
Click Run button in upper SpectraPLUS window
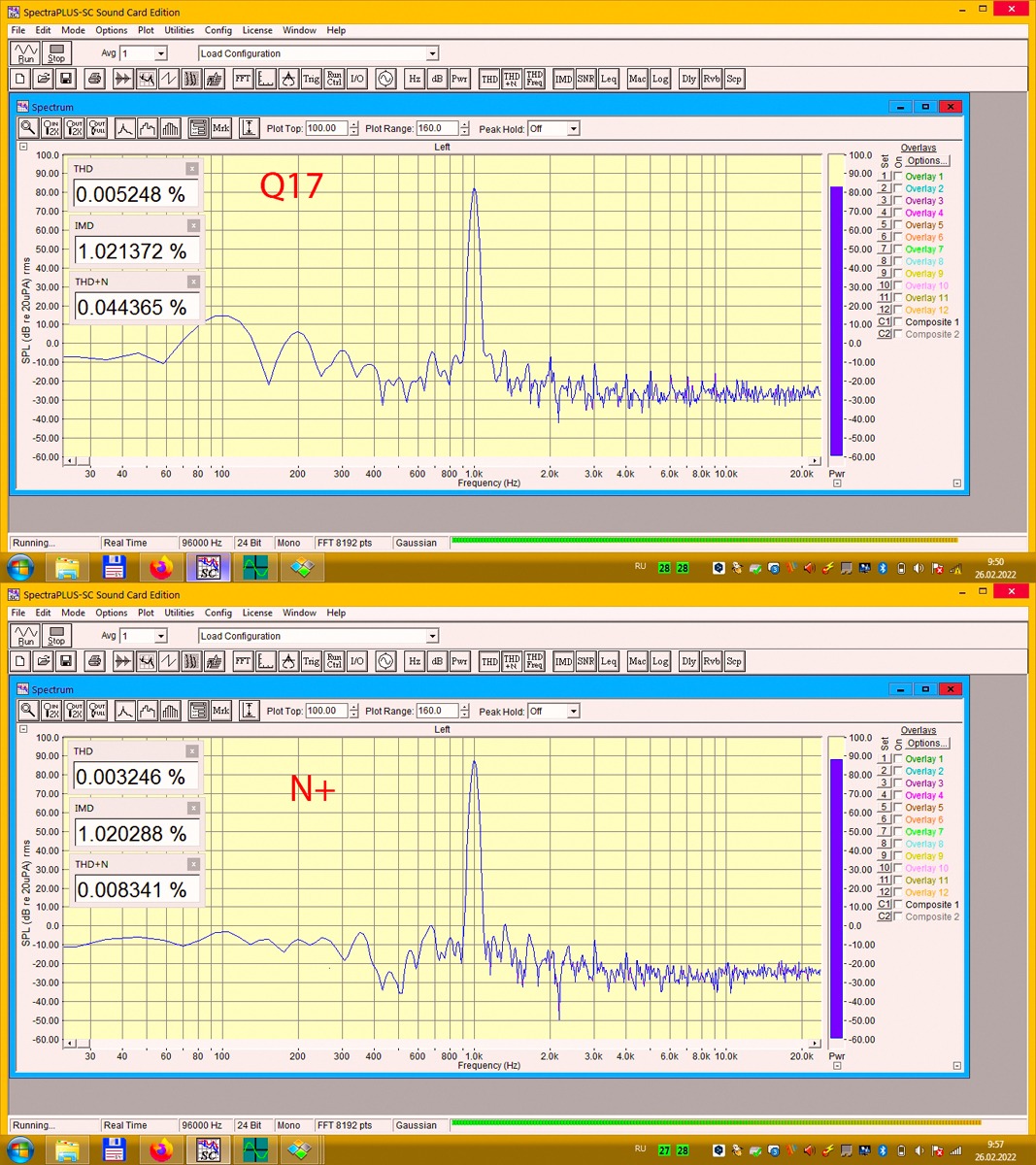point(25,53)
